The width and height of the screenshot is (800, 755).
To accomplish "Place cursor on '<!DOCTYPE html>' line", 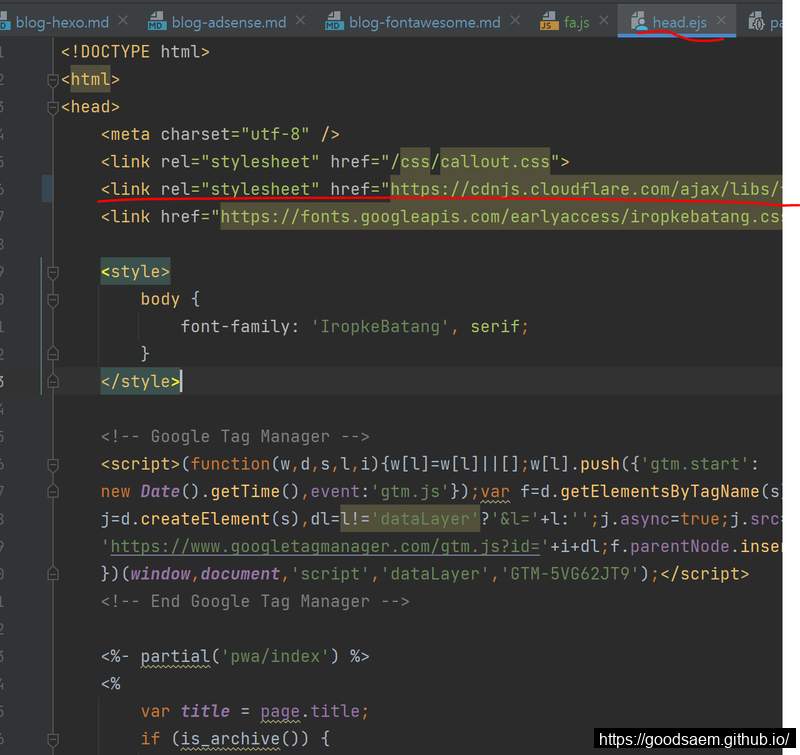I will (x=135, y=52).
